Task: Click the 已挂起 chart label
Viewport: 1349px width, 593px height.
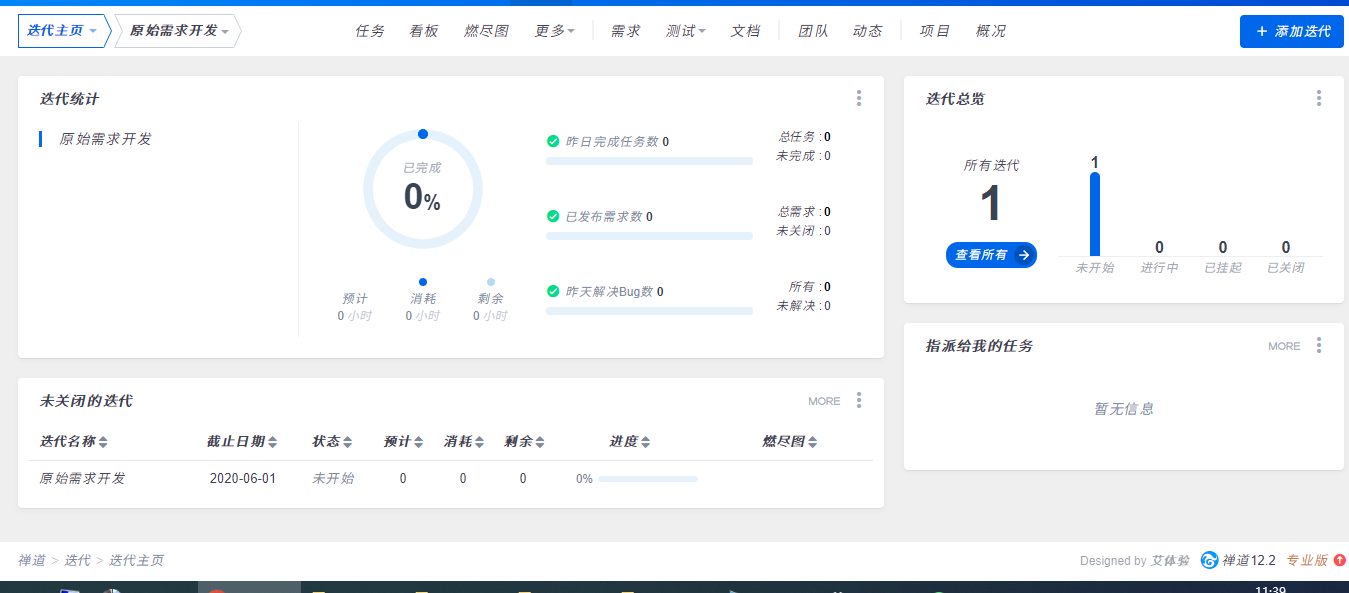Action: point(1222,268)
